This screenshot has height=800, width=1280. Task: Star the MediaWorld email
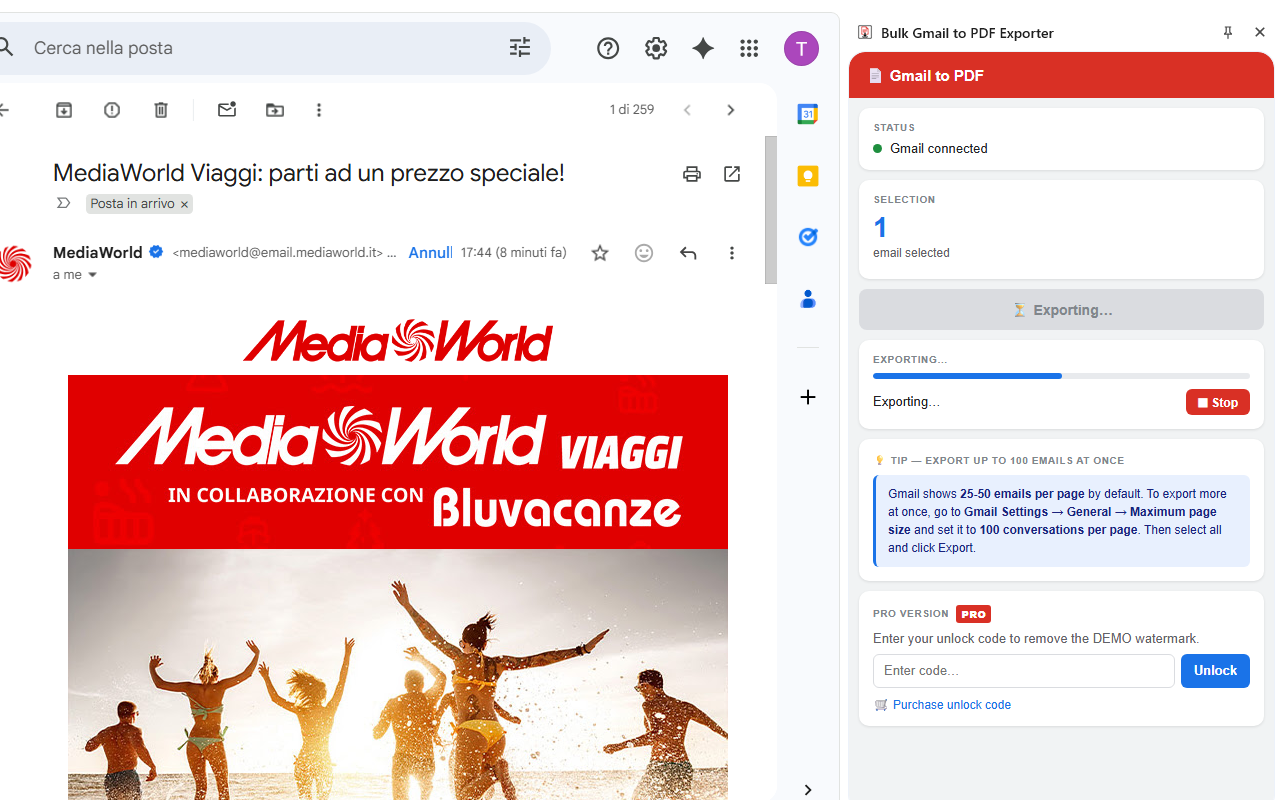600,253
